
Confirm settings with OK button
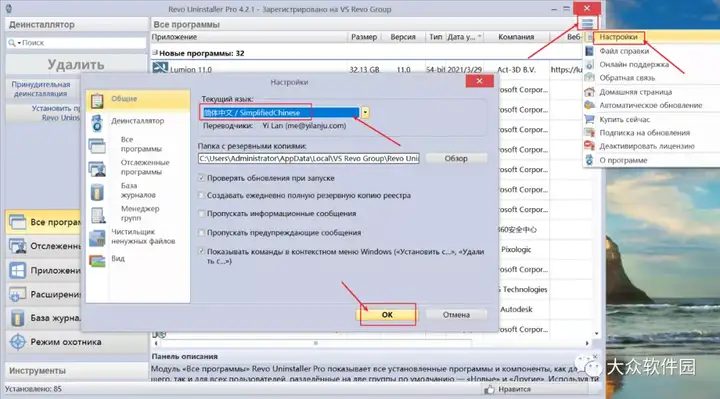pyautogui.click(x=387, y=315)
